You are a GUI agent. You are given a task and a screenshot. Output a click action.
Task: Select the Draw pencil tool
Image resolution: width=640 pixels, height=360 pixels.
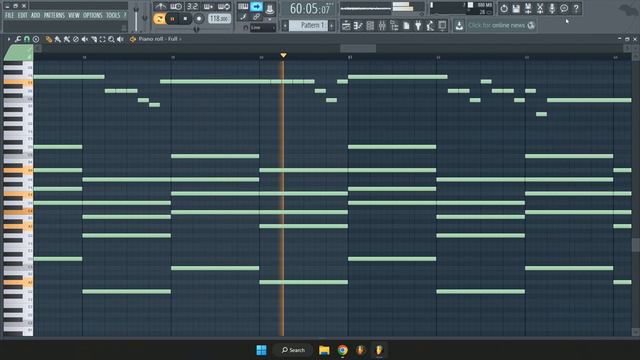[x=49, y=39]
